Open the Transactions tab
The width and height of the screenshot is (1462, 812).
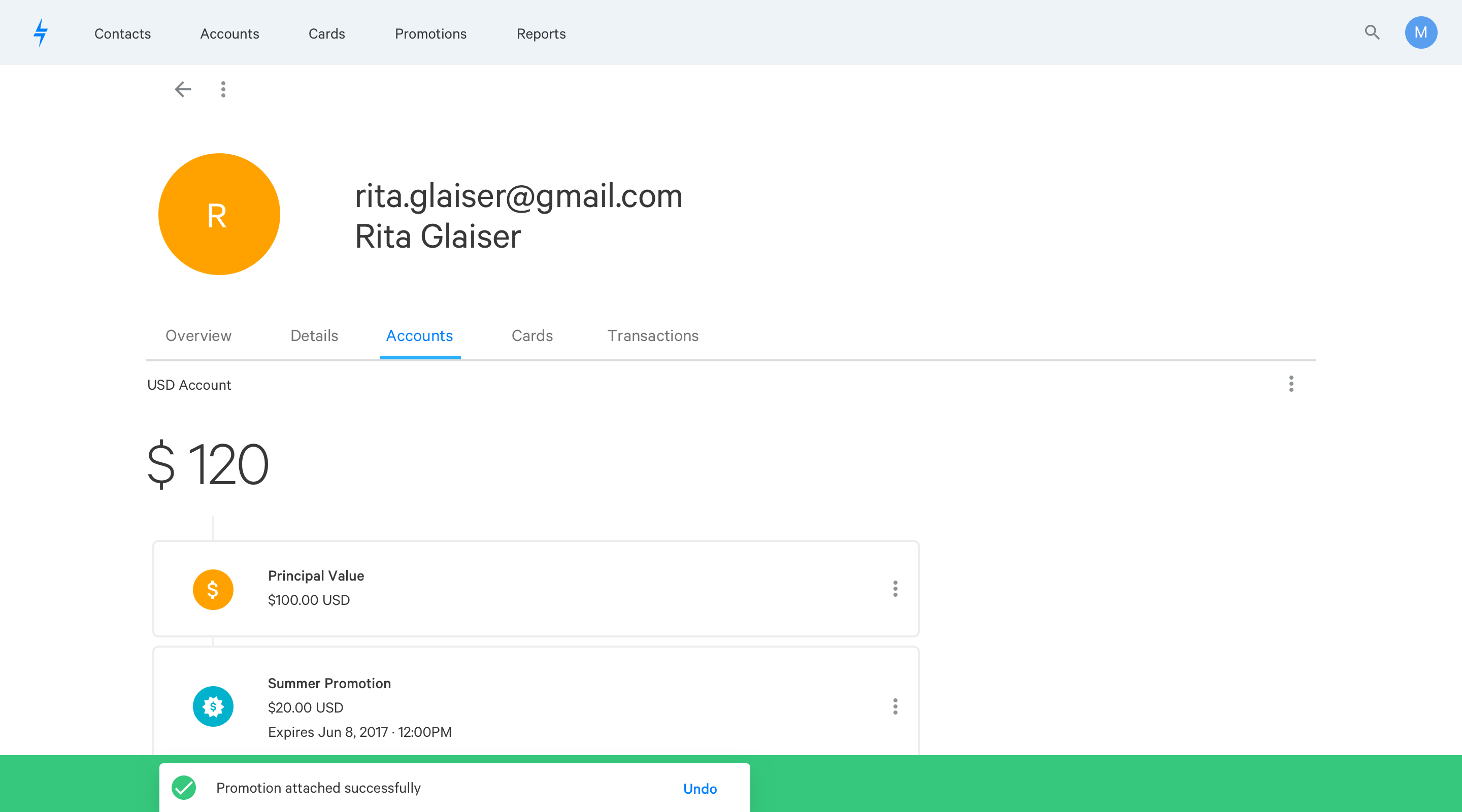(x=653, y=336)
